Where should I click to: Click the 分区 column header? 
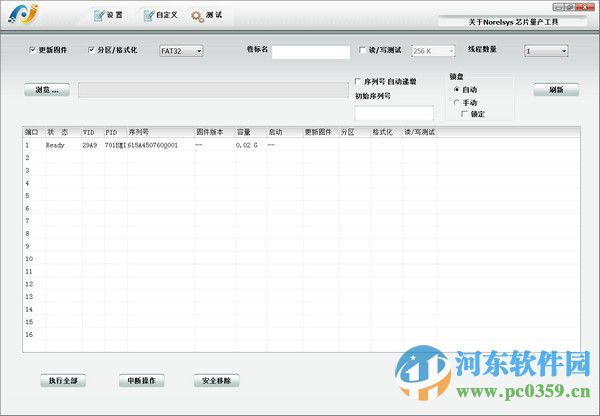[x=355, y=132]
